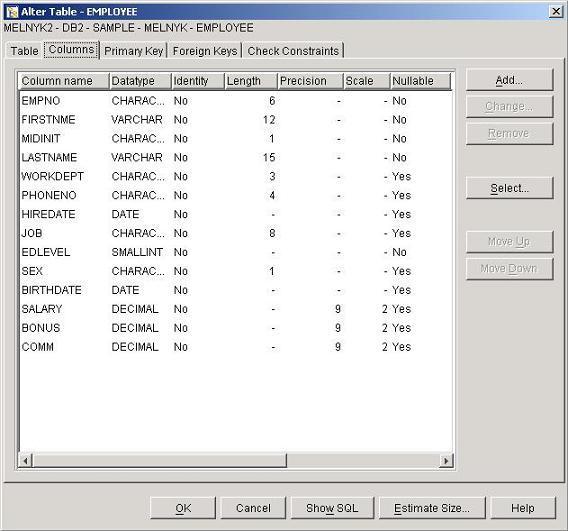Click the Datatype column header

coord(140,81)
